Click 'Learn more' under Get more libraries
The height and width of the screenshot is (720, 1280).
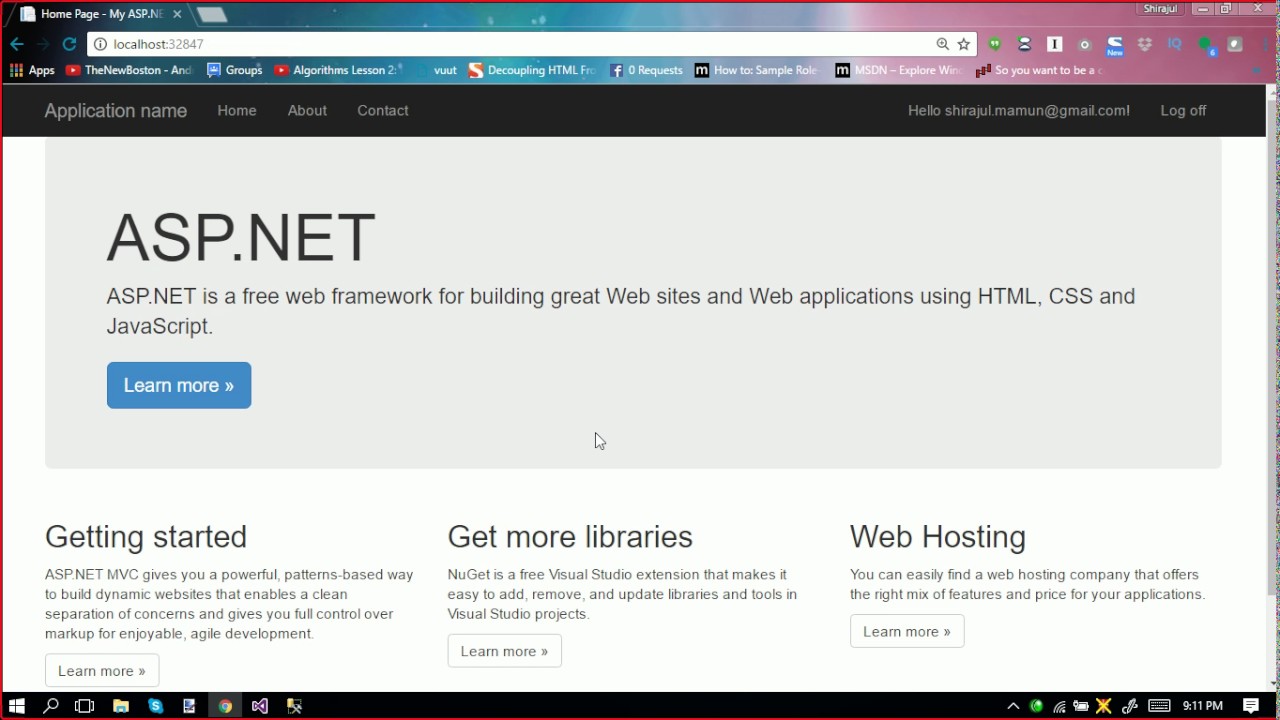[504, 651]
